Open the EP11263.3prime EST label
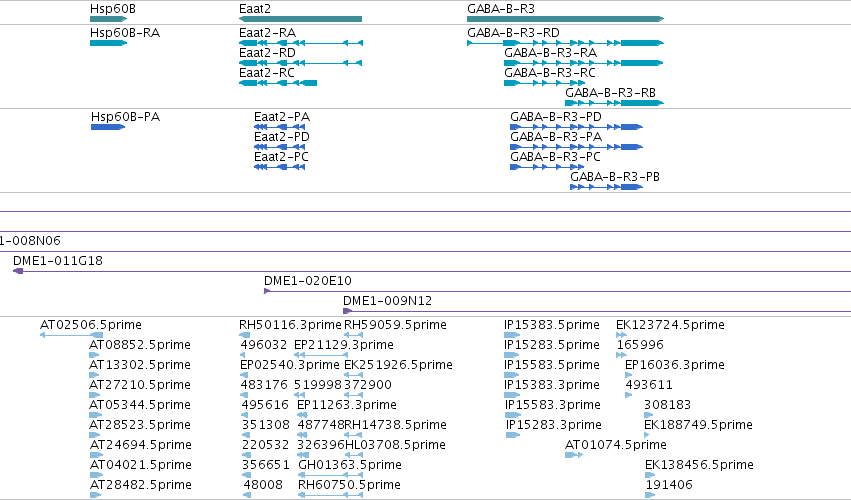This screenshot has width=851, height=500. pos(347,405)
